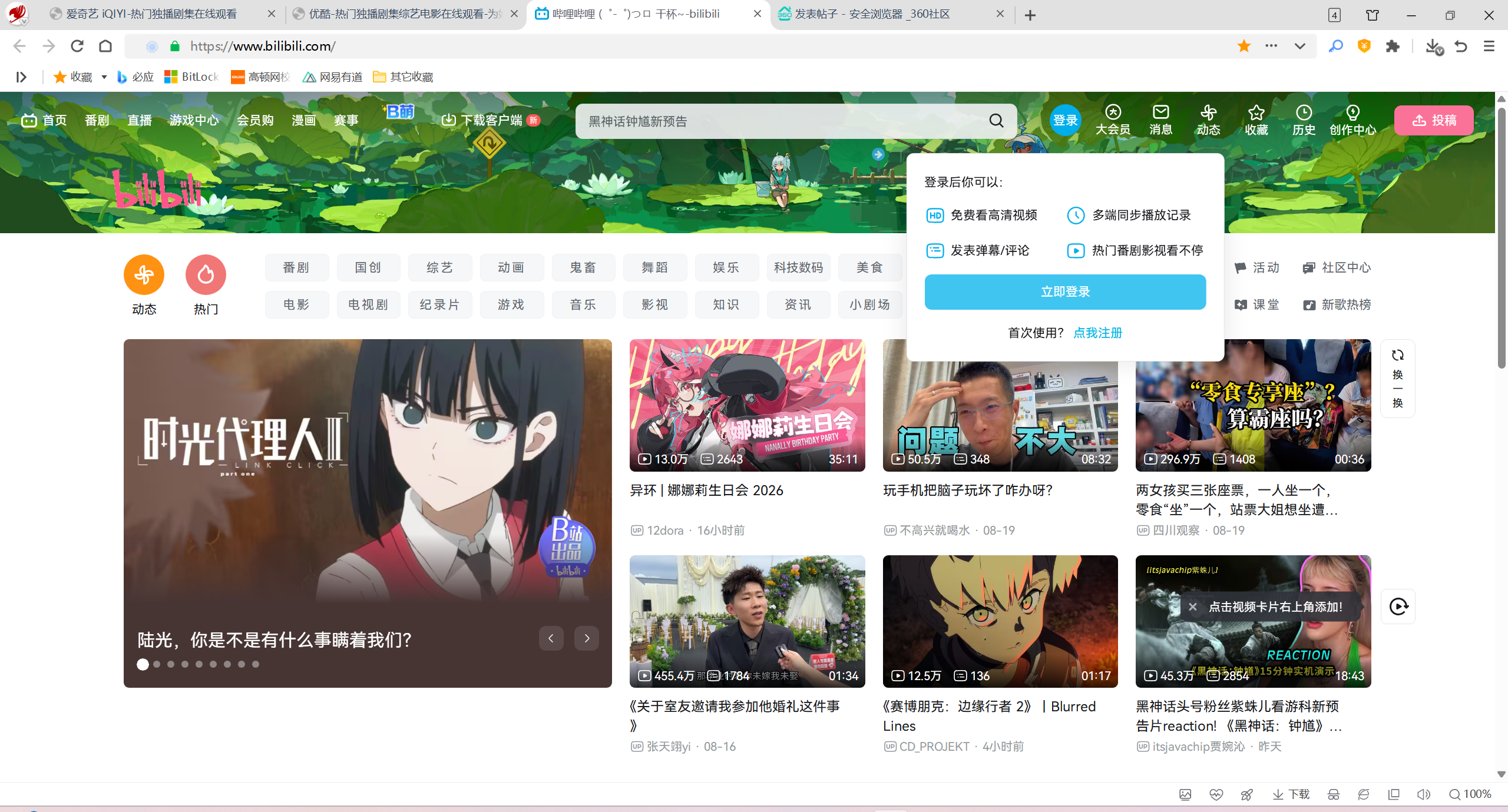Open the 娜娜莉生日会 video thumbnail
Viewport: 1508px width, 812px height.
[747, 405]
